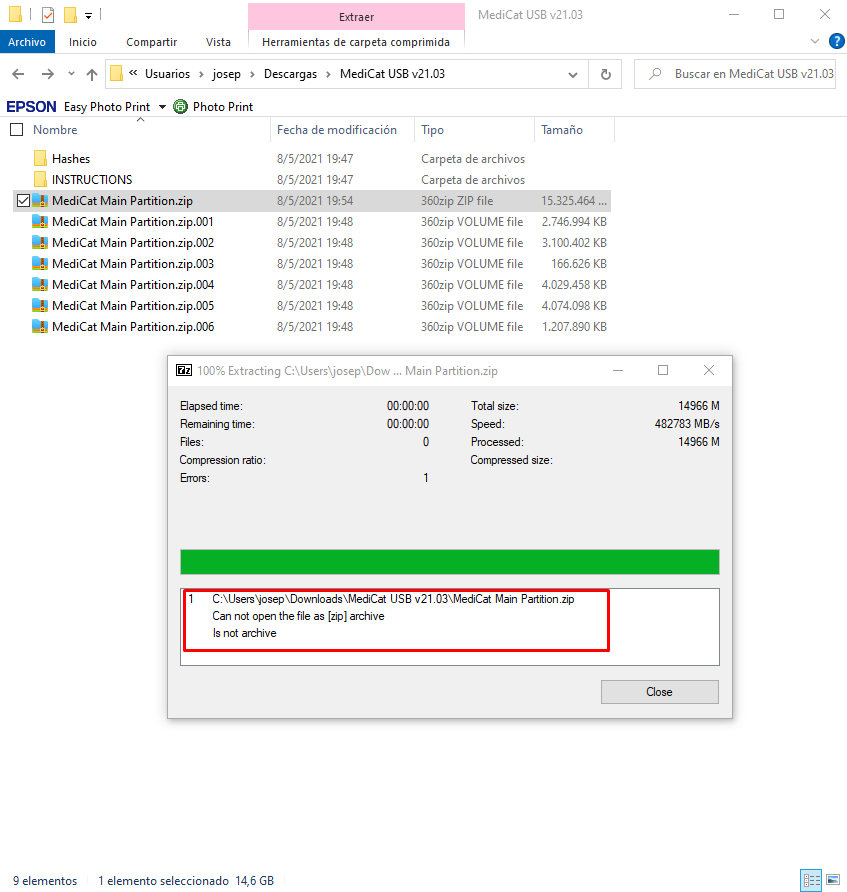847x892 pixels.
Task: Click the Forward navigation arrow
Action: [x=48, y=74]
